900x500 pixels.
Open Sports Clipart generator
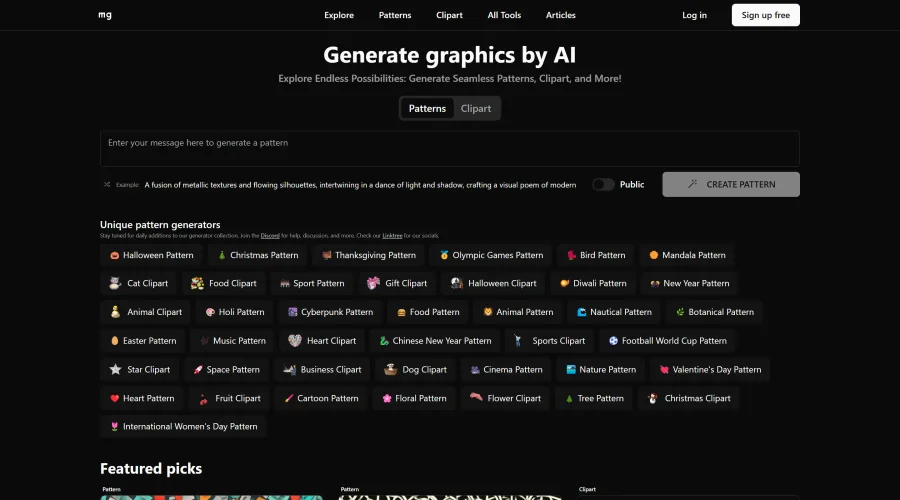click(549, 340)
